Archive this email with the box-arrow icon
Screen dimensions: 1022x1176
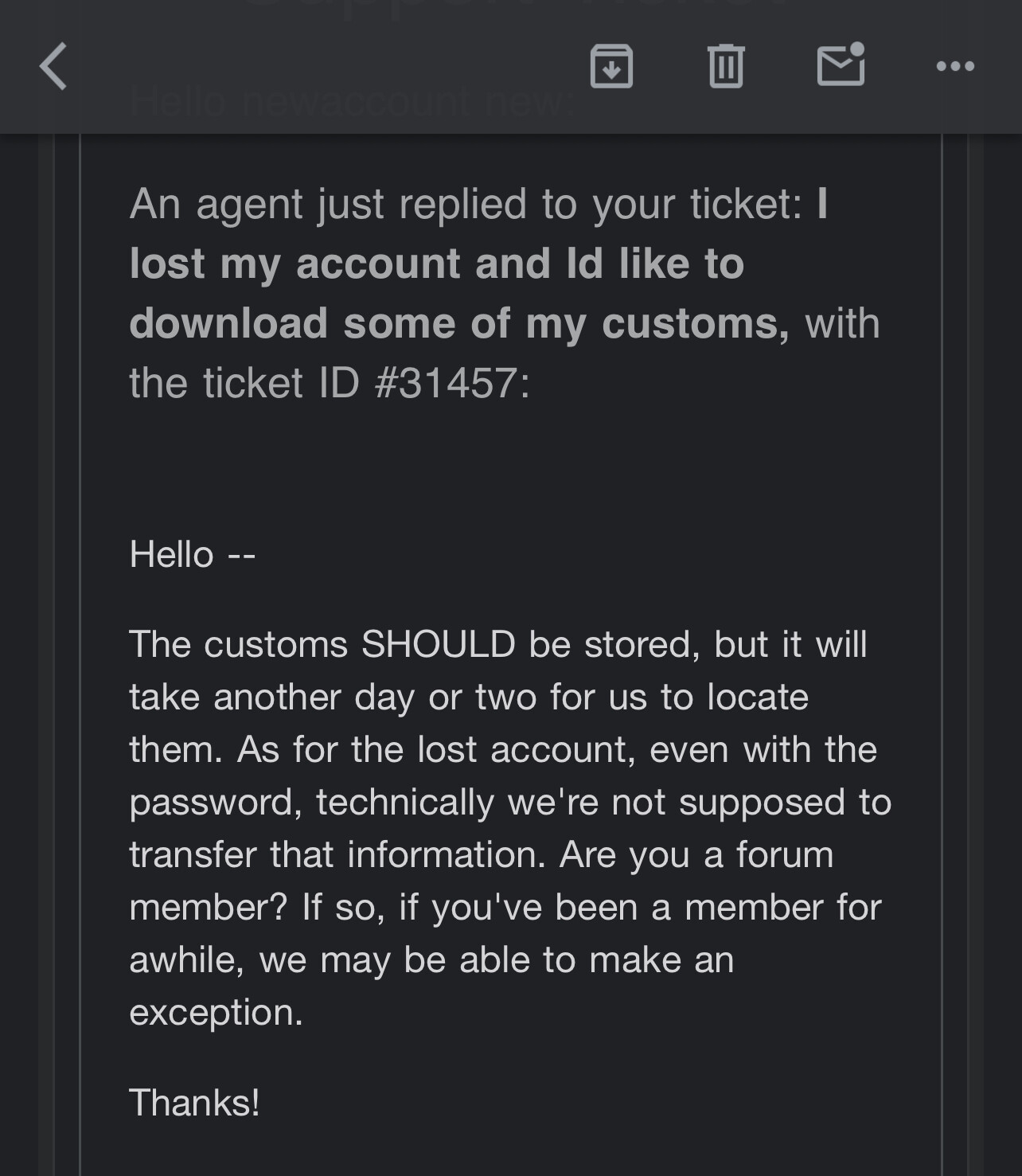coord(611,66)
